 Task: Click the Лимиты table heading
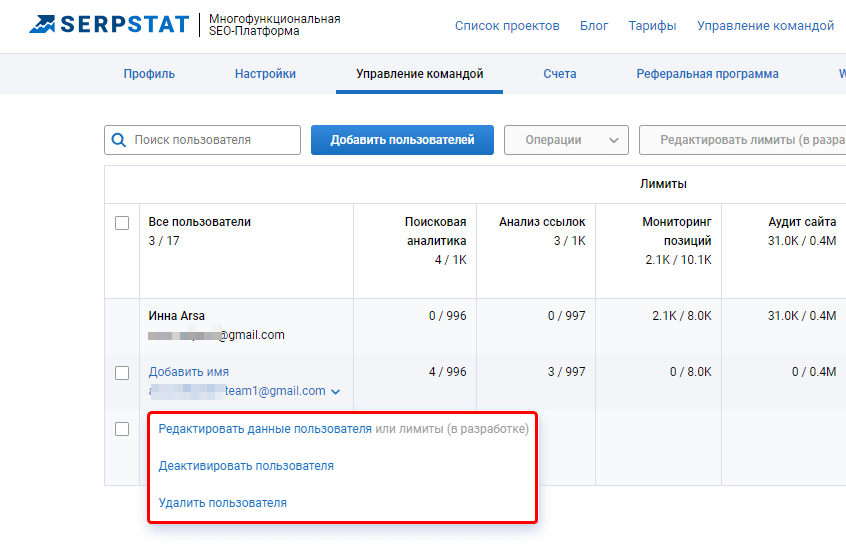pos(664,184)
